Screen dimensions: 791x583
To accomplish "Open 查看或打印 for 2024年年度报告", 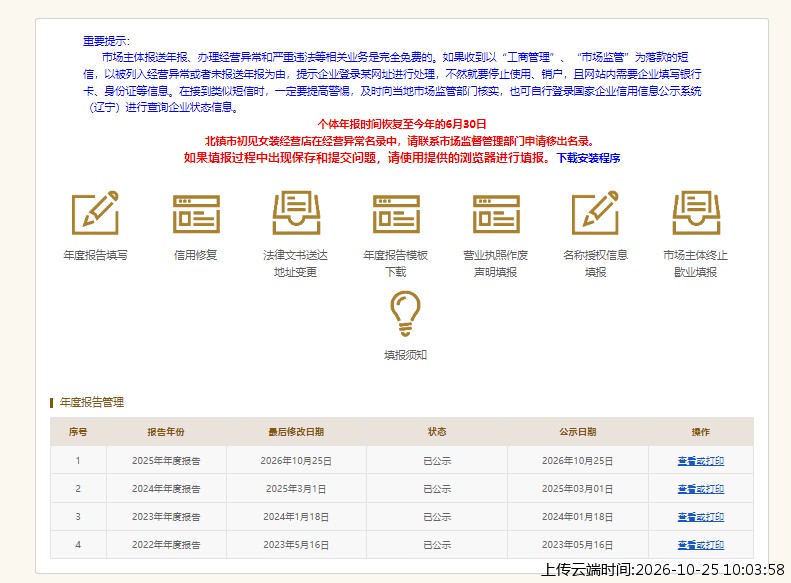I will pyautogui.click(x=701, y=489).
